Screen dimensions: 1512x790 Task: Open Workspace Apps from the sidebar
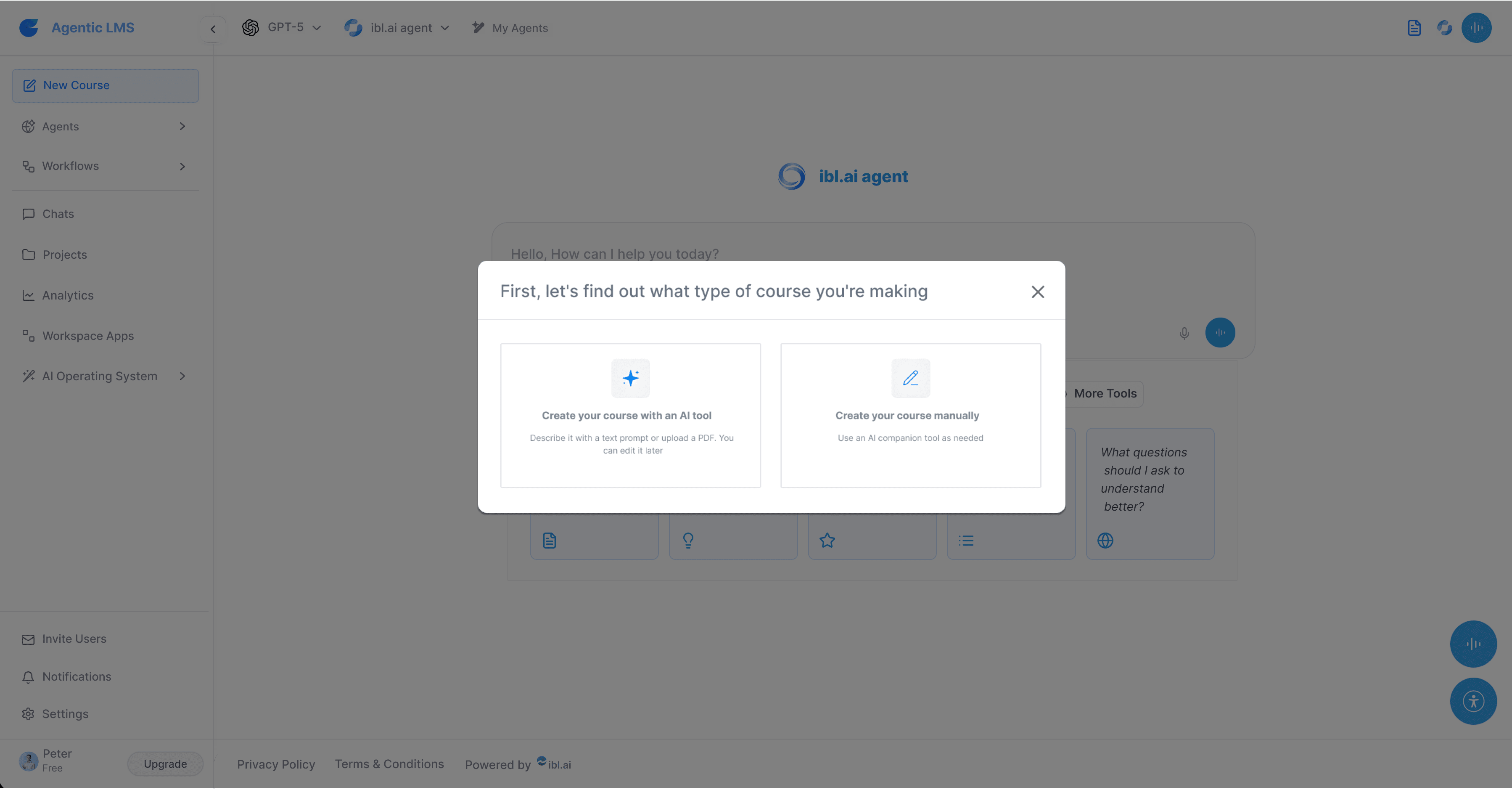tap(88, 335)
